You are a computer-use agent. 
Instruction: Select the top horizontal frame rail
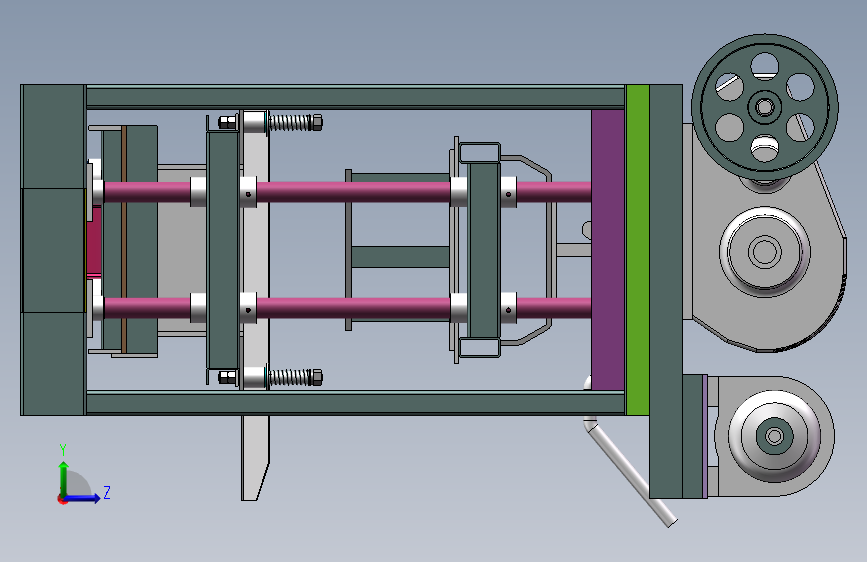click(x=356, y=97)
